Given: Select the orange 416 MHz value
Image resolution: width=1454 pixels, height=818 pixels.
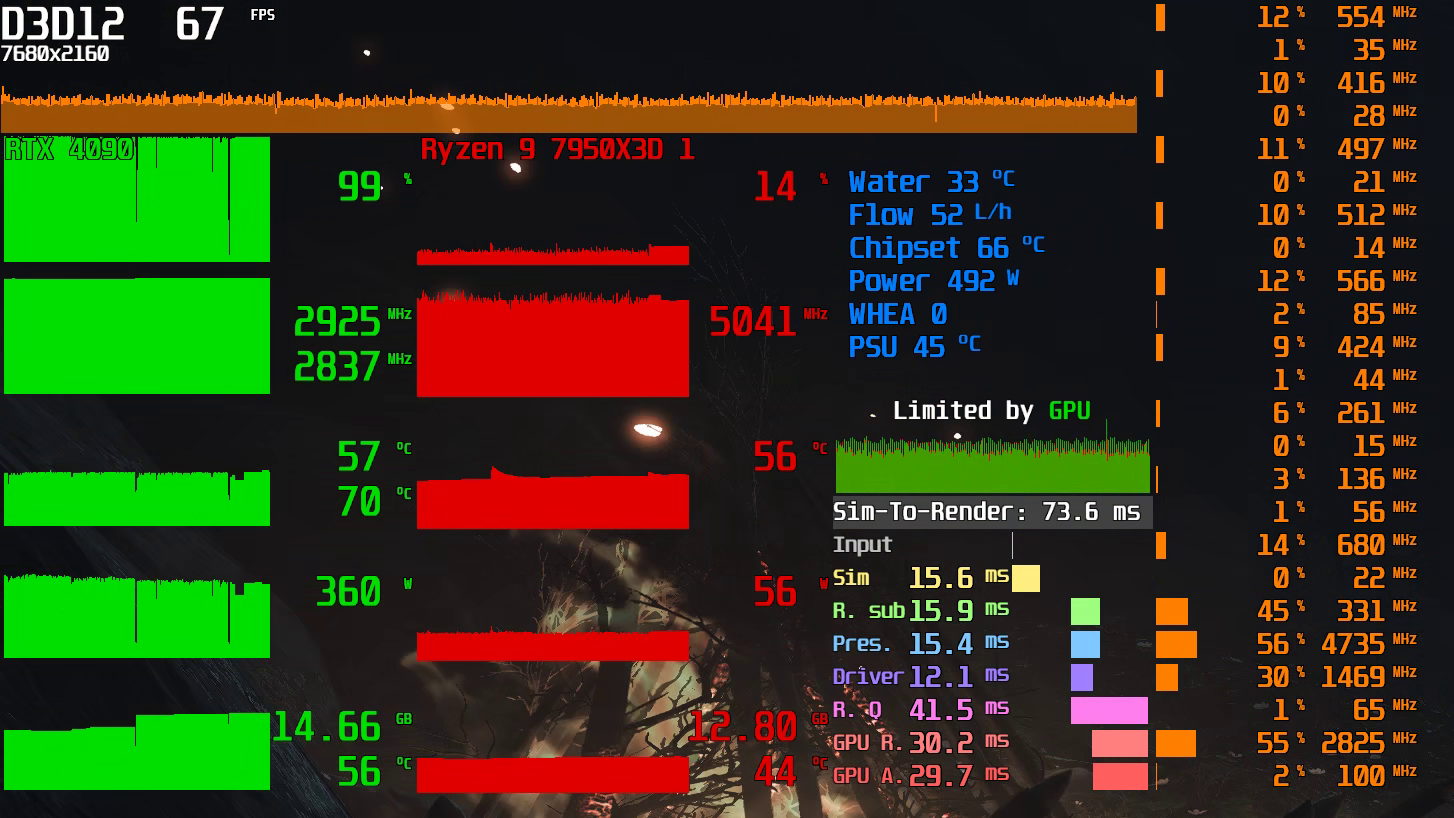Looking at the screenshot, I should tap(1376, 83).
